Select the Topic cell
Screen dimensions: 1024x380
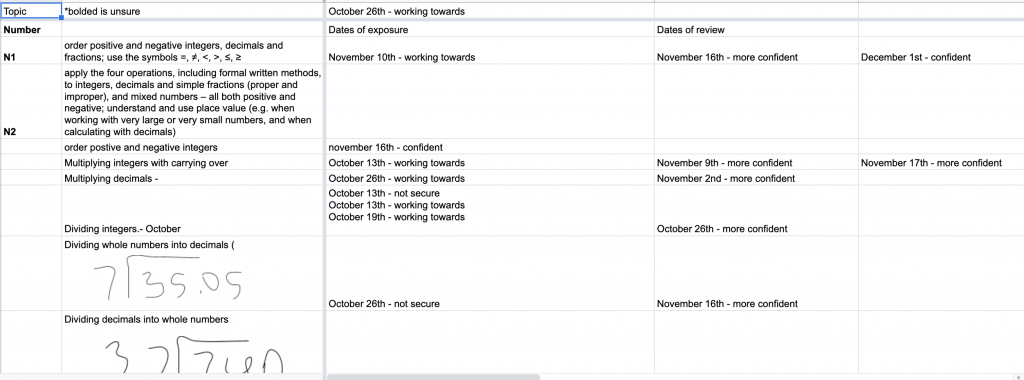[31, 11]
